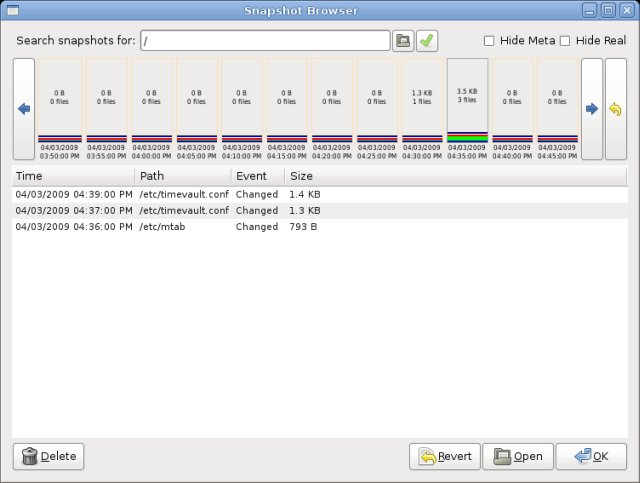Screen dimensions: 640x483
Task: Select the 04:20:00 PM snapshot column
Action: [x=332, y=109]
